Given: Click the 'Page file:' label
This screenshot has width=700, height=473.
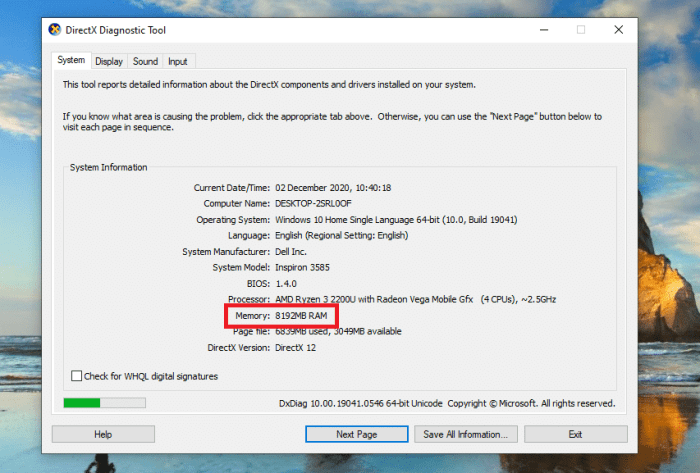Looking at the screenshot, I should coord(251,332).
